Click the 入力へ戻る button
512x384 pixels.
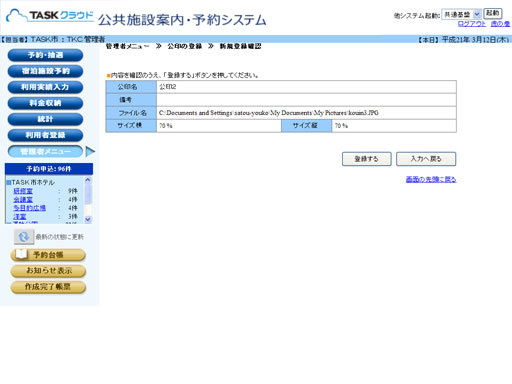[426, 159]
